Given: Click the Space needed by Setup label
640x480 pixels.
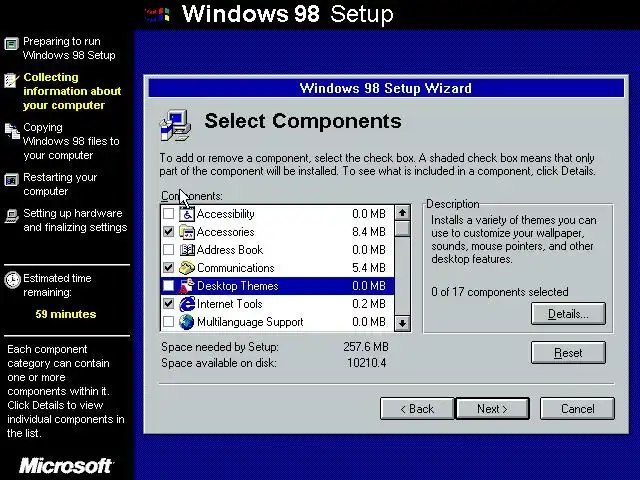Looking at the screenshot, I should pos(220,347).
